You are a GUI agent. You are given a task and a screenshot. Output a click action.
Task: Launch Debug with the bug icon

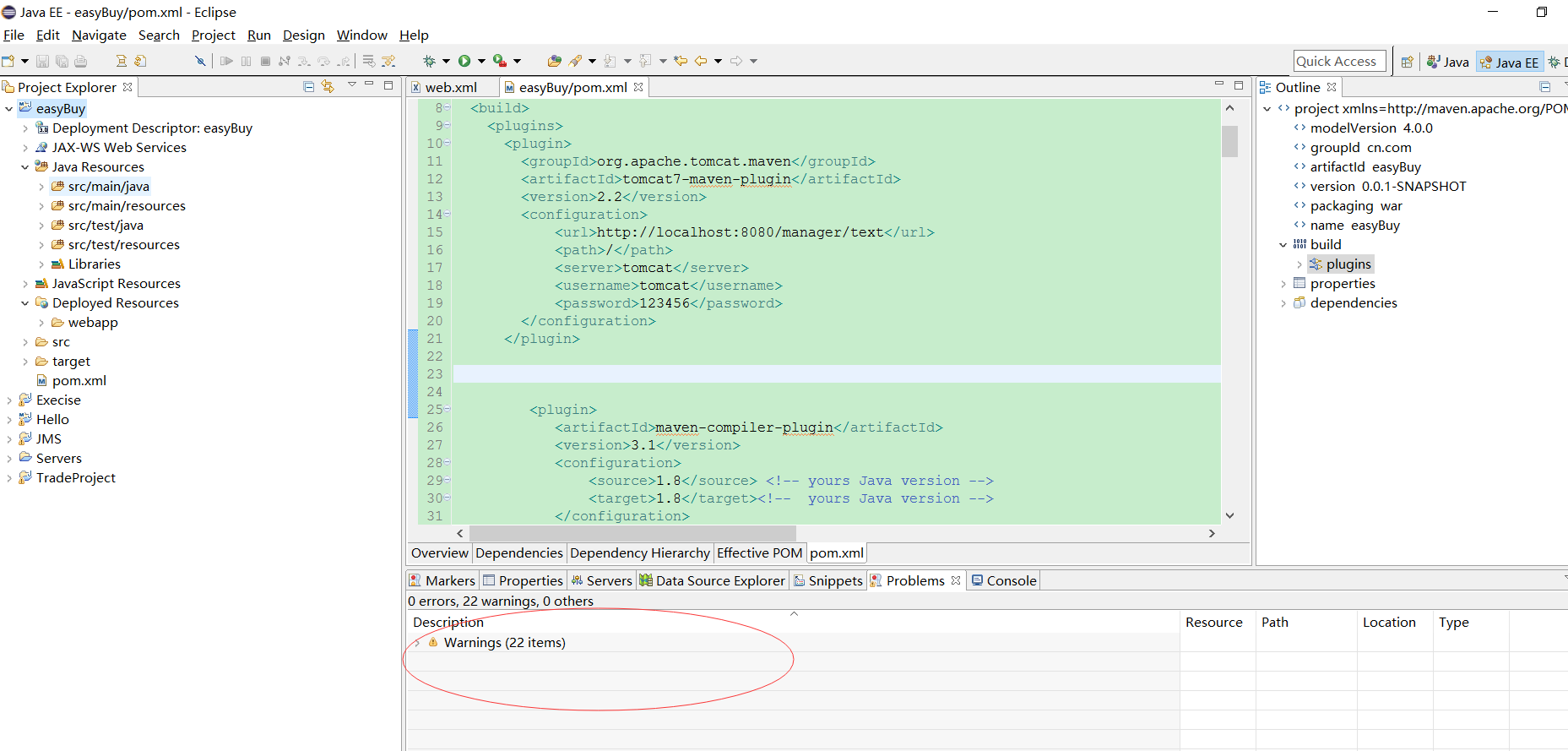[429, 61]
